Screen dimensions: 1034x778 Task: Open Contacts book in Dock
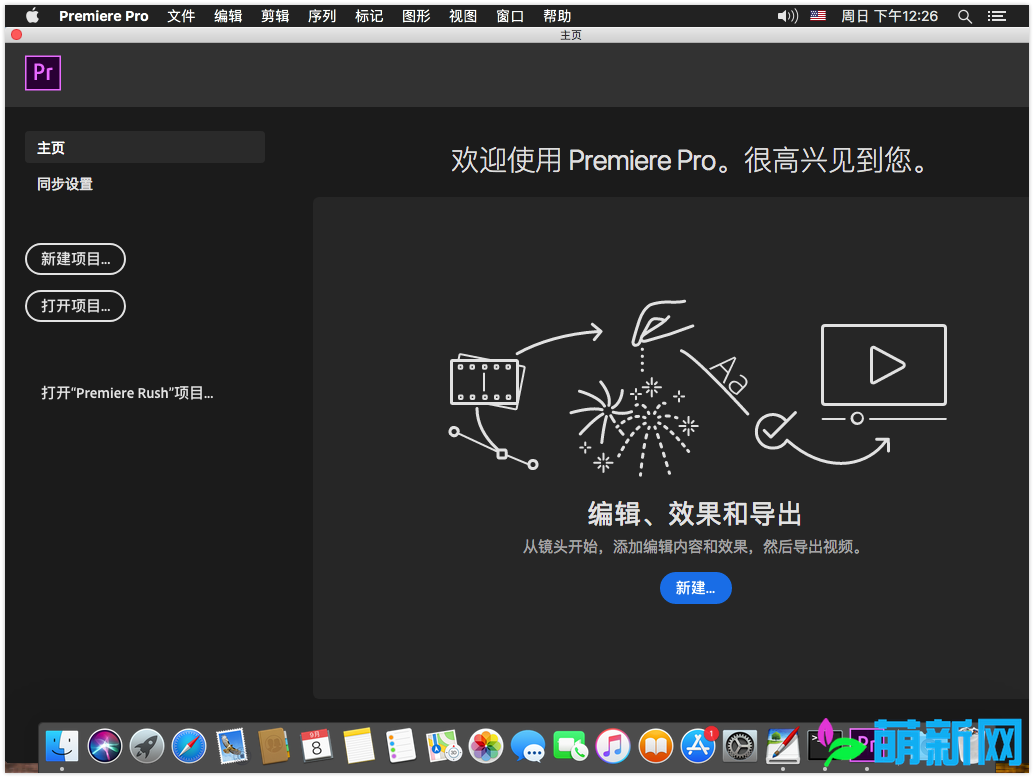[274, 746]
